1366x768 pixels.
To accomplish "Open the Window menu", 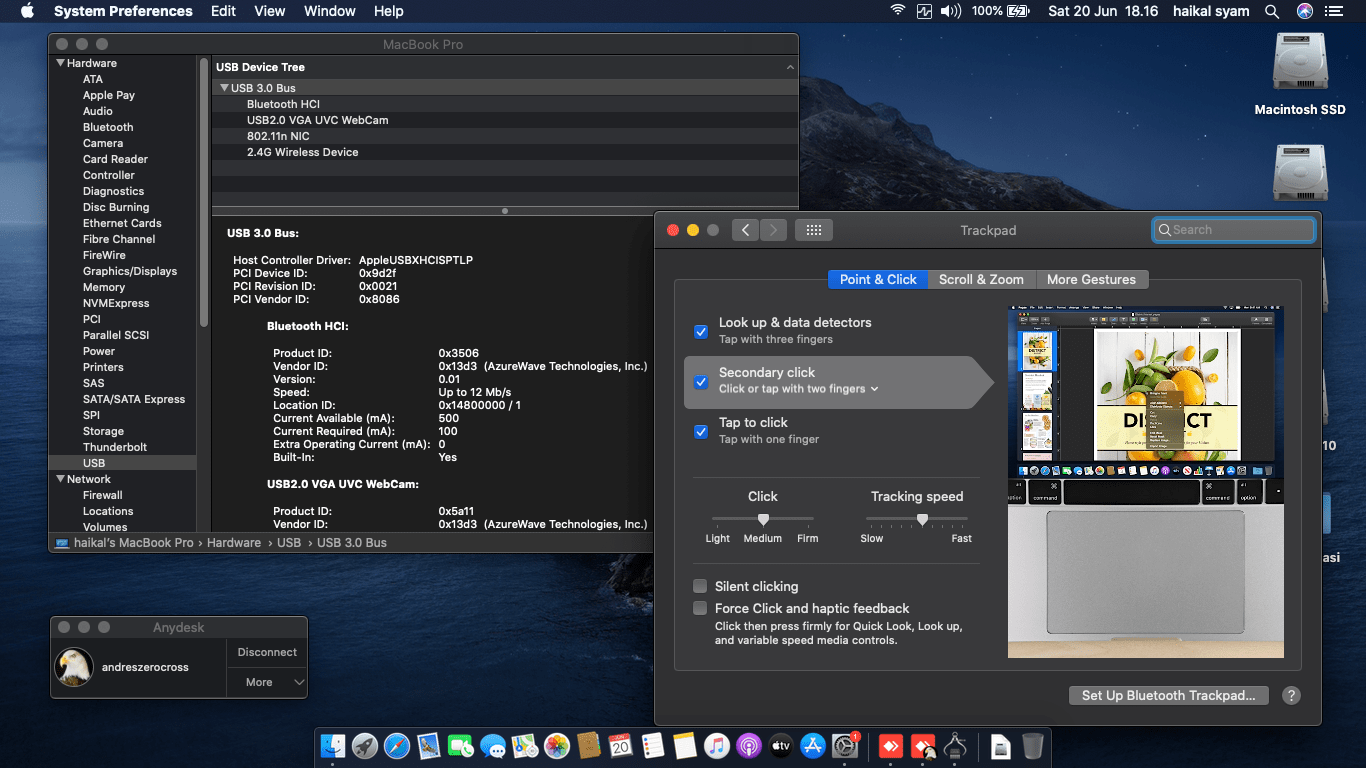I will click(x=329, y=11).
